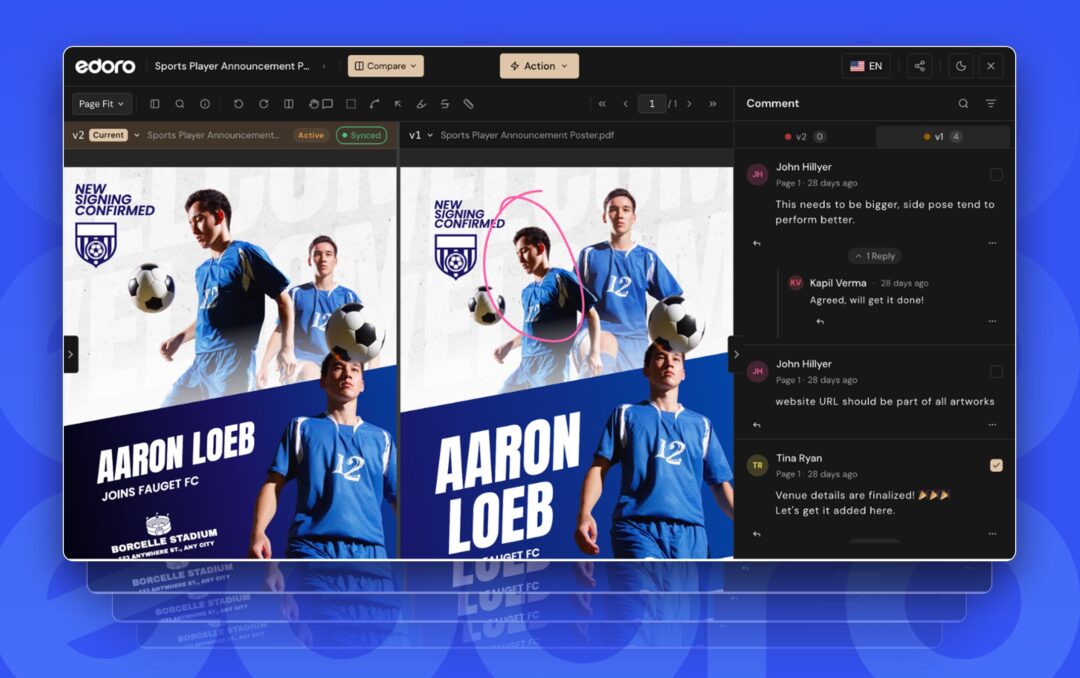Open the Page Fit zoom dropdown
Image resolution: width=1080 pixels, height=678 pixels.
click(x=102, y=104)
